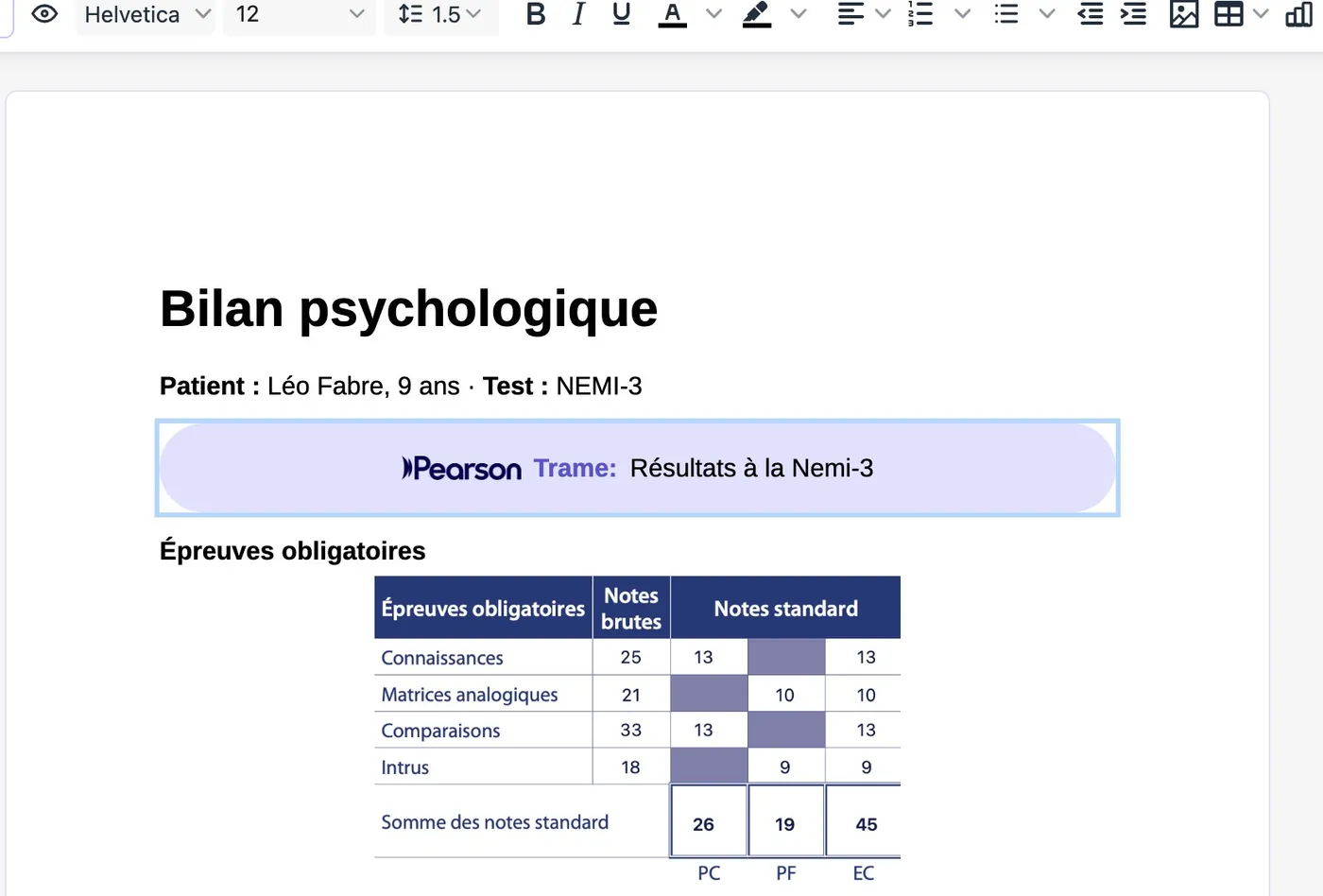The height and width of the screenshot is (896, 1323).
Task: Toggle bold formatting
Action: 536,14
